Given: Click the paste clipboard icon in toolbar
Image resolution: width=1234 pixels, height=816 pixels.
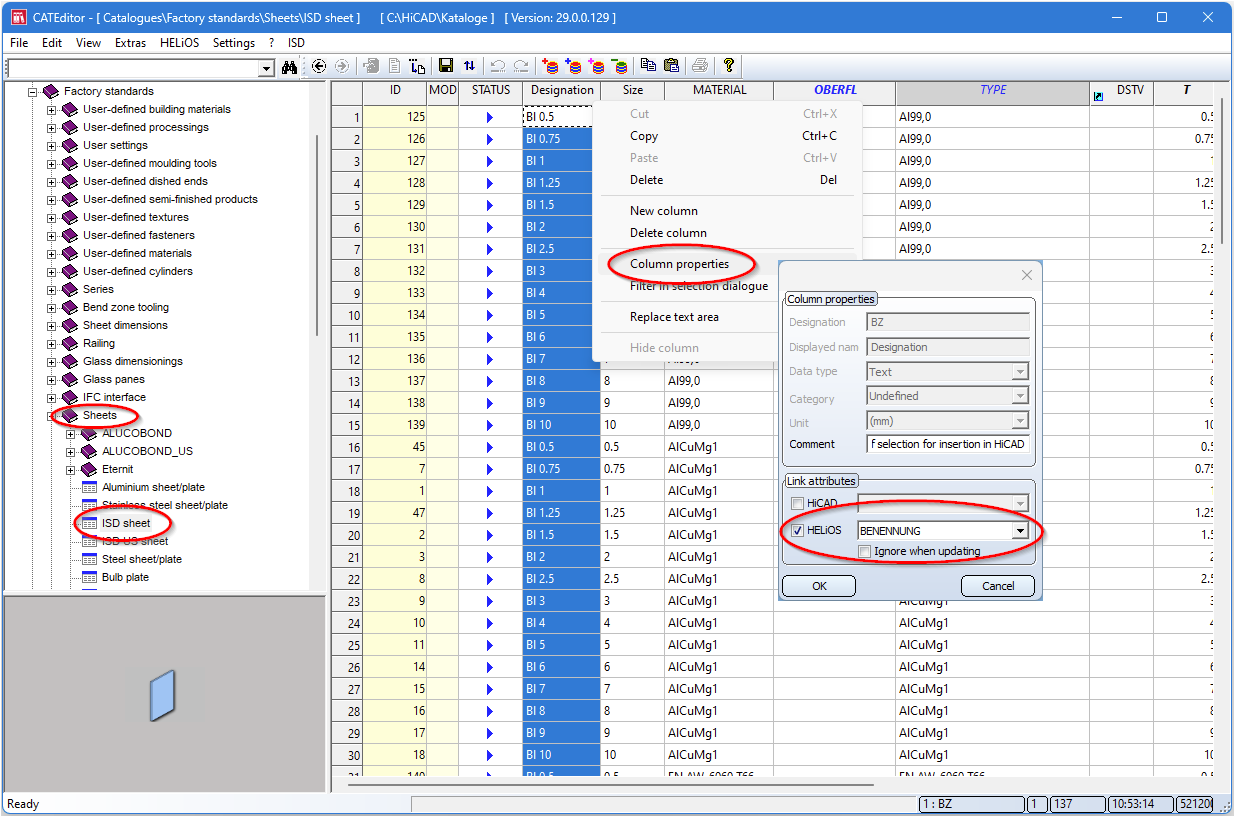Looking at the screenshot, I should [x=671, y=66].
